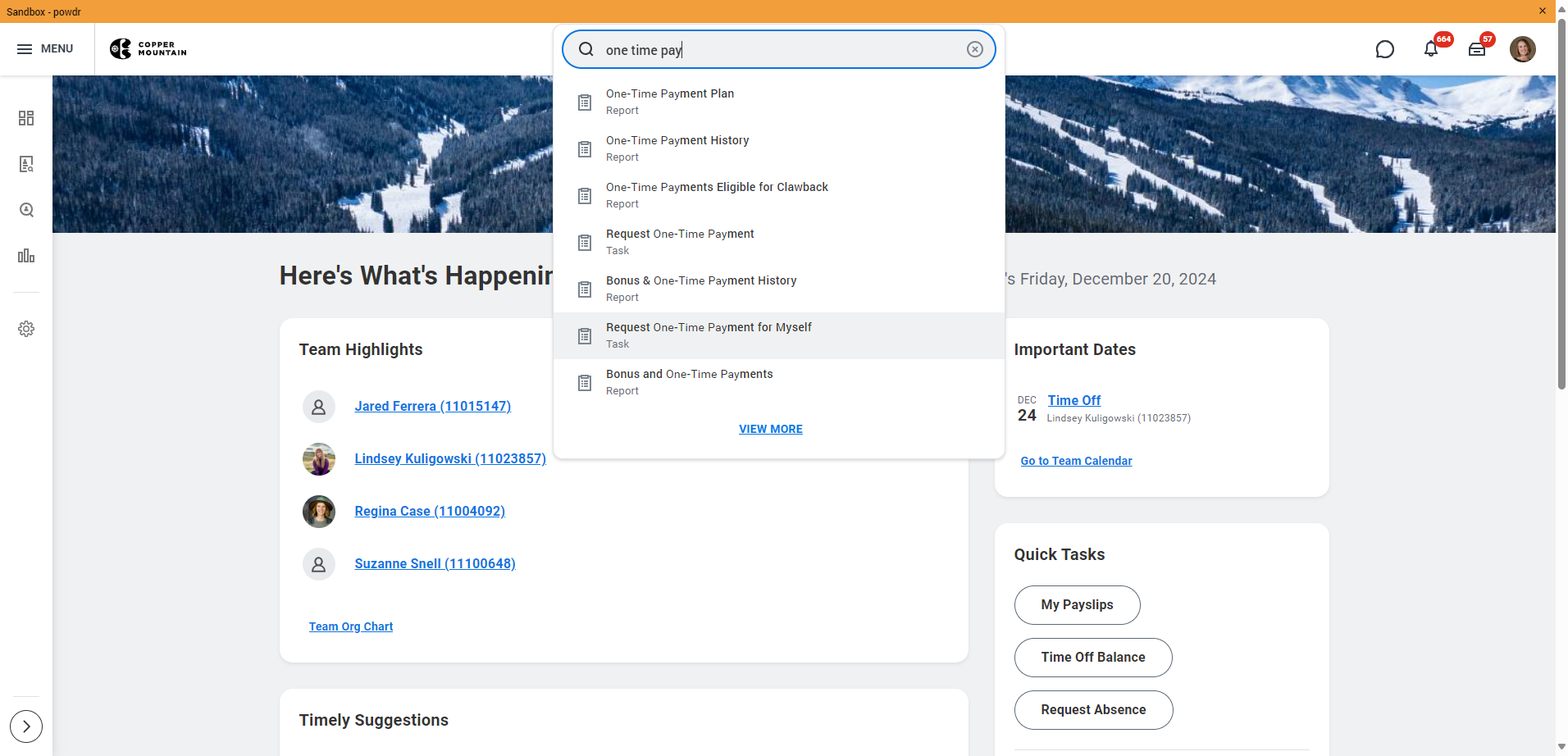Screen dimensions: 1568x756
Task: Choose Request One-Time Payment task
Action: coord(779,242)
